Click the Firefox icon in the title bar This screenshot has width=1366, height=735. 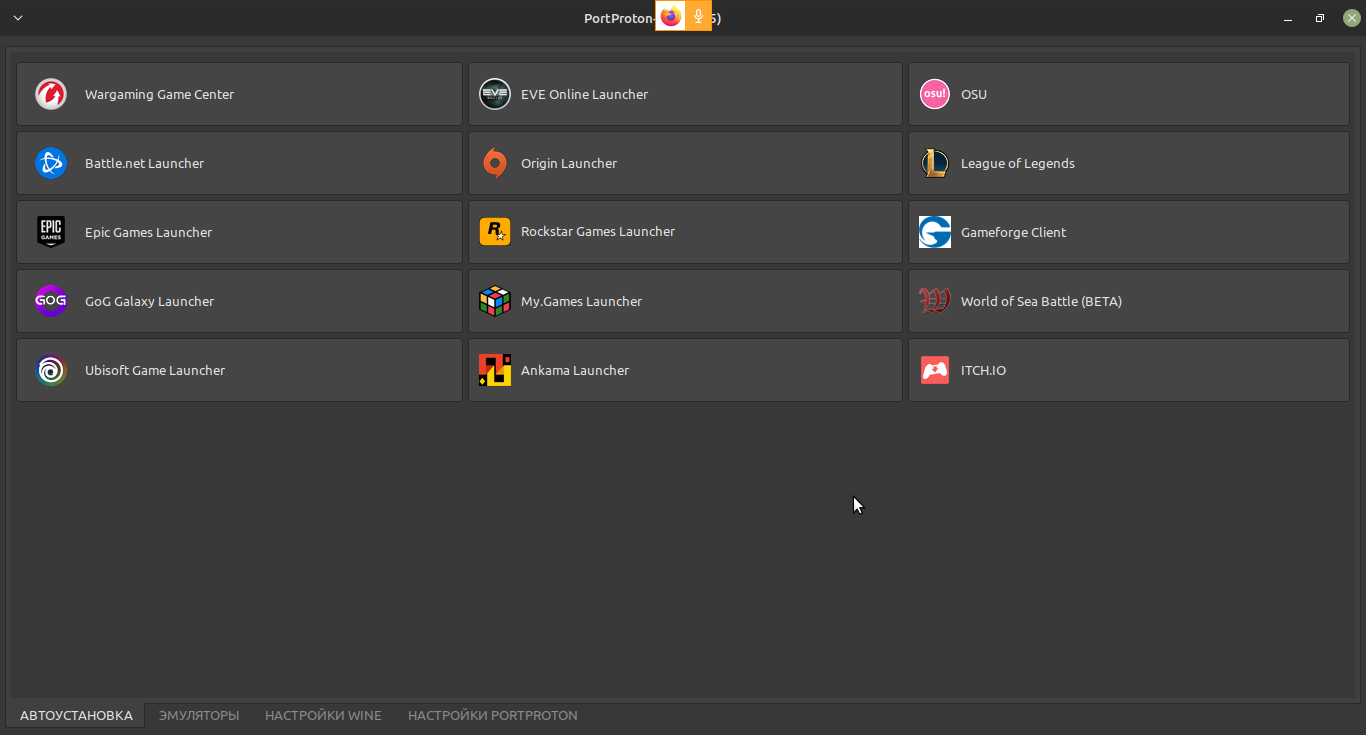[x=670, y=17]
